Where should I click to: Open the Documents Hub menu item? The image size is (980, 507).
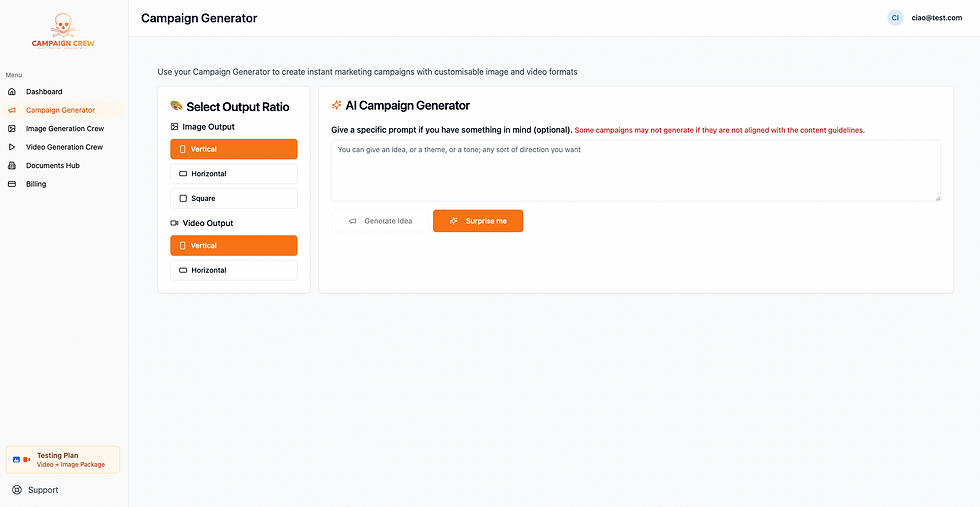[52, 166]
